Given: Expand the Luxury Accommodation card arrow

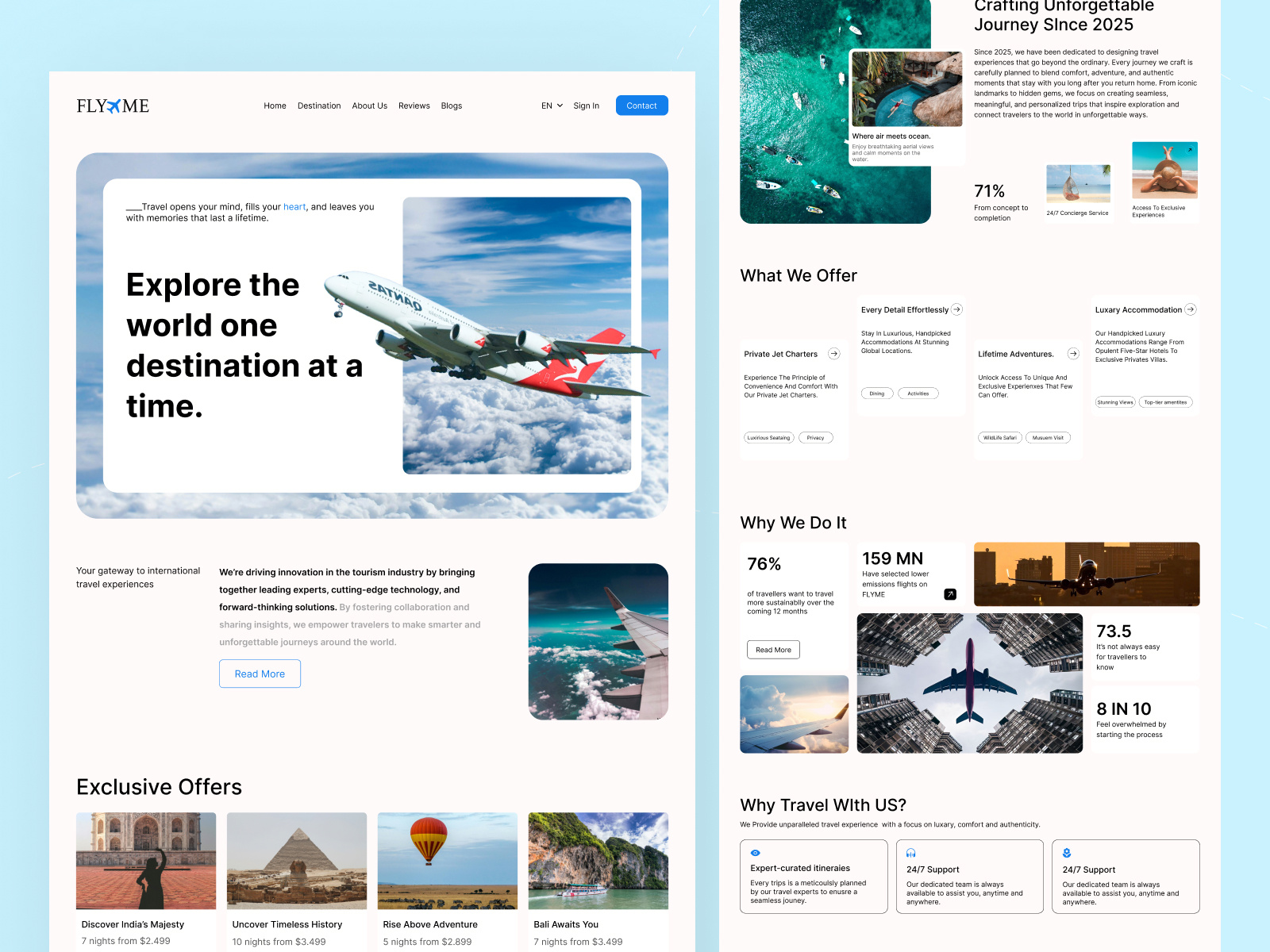Looking at the screenshot, I should pos(1190,309).
